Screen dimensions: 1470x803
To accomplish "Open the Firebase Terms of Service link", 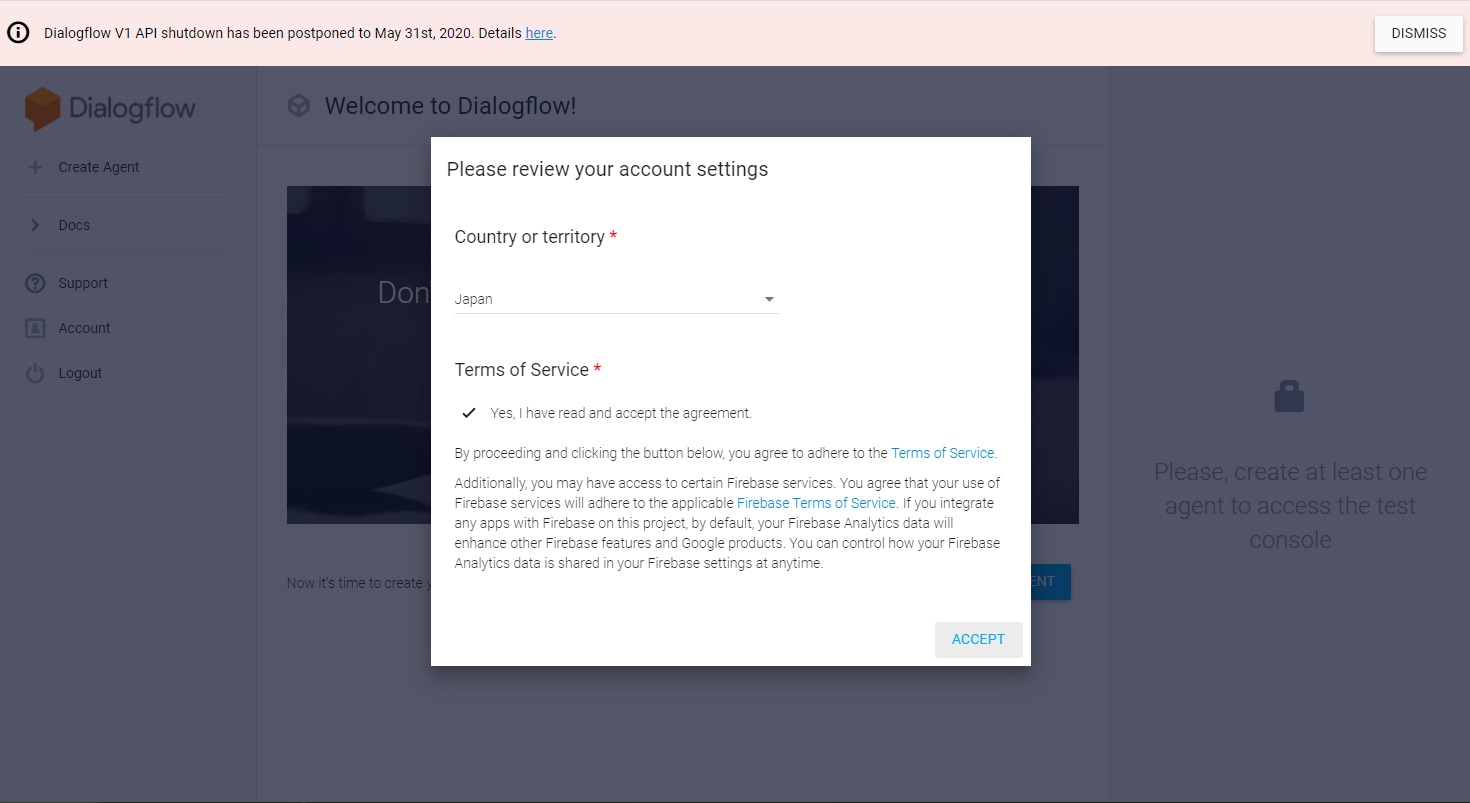I will (816, 503).
